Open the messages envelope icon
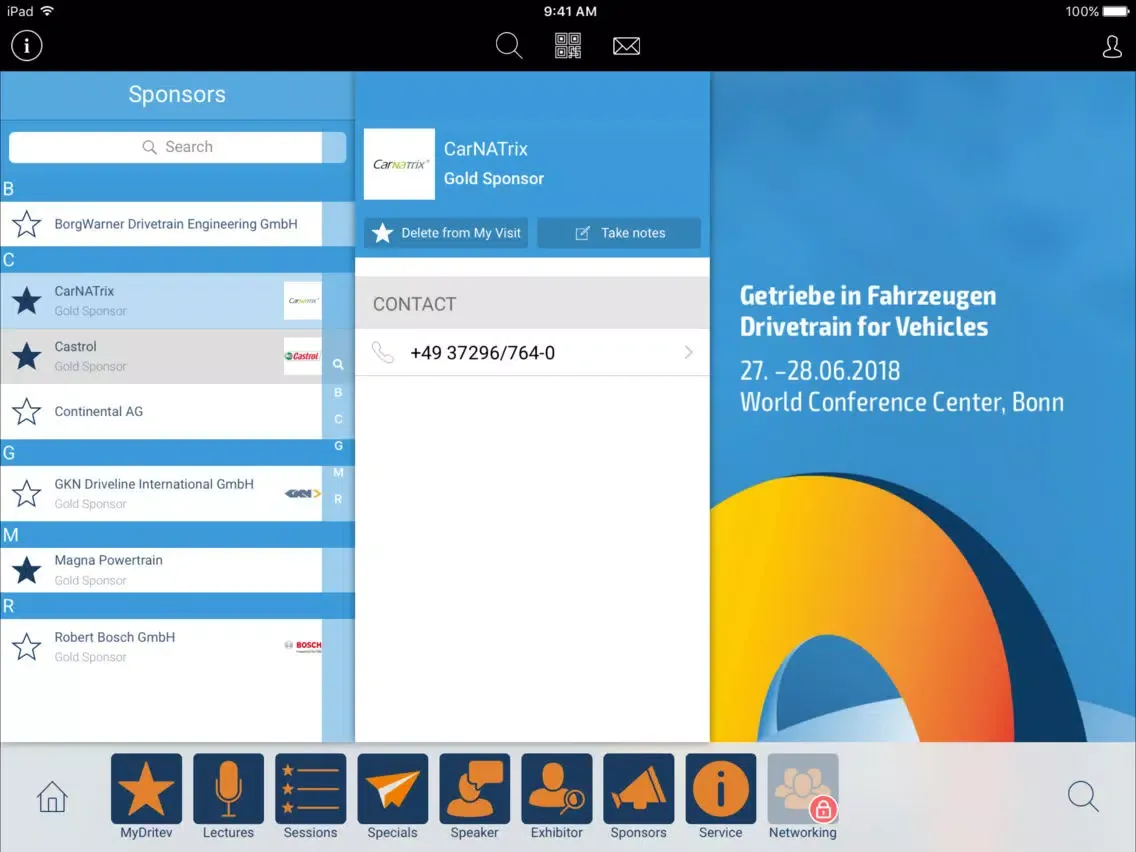This screenshot has height=852, width=1136. 626,46
